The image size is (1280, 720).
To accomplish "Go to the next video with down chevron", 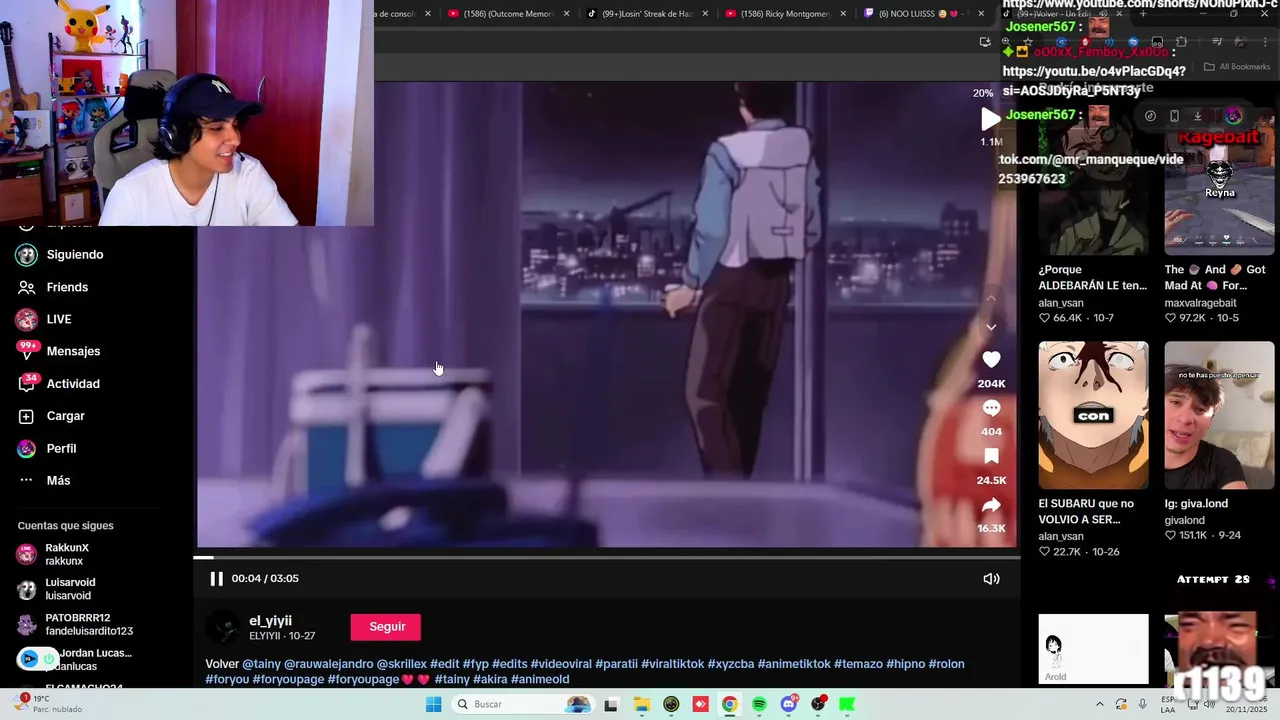I will (x=991, y=327).
